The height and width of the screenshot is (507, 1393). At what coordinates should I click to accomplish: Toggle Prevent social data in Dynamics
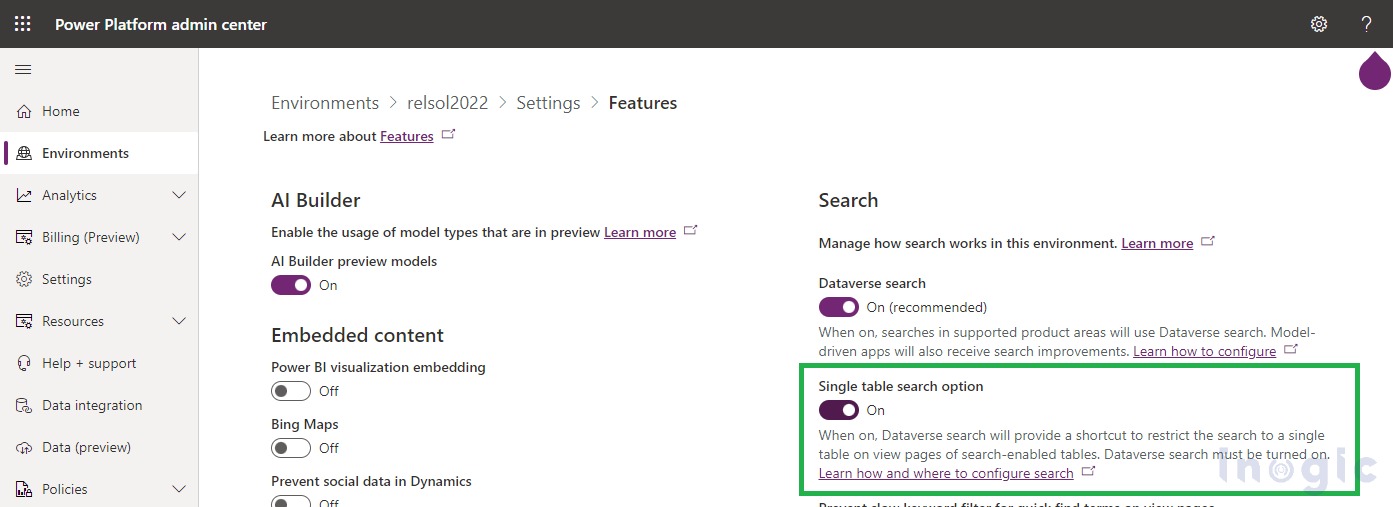pyautogui.click(x=291, y=502)
